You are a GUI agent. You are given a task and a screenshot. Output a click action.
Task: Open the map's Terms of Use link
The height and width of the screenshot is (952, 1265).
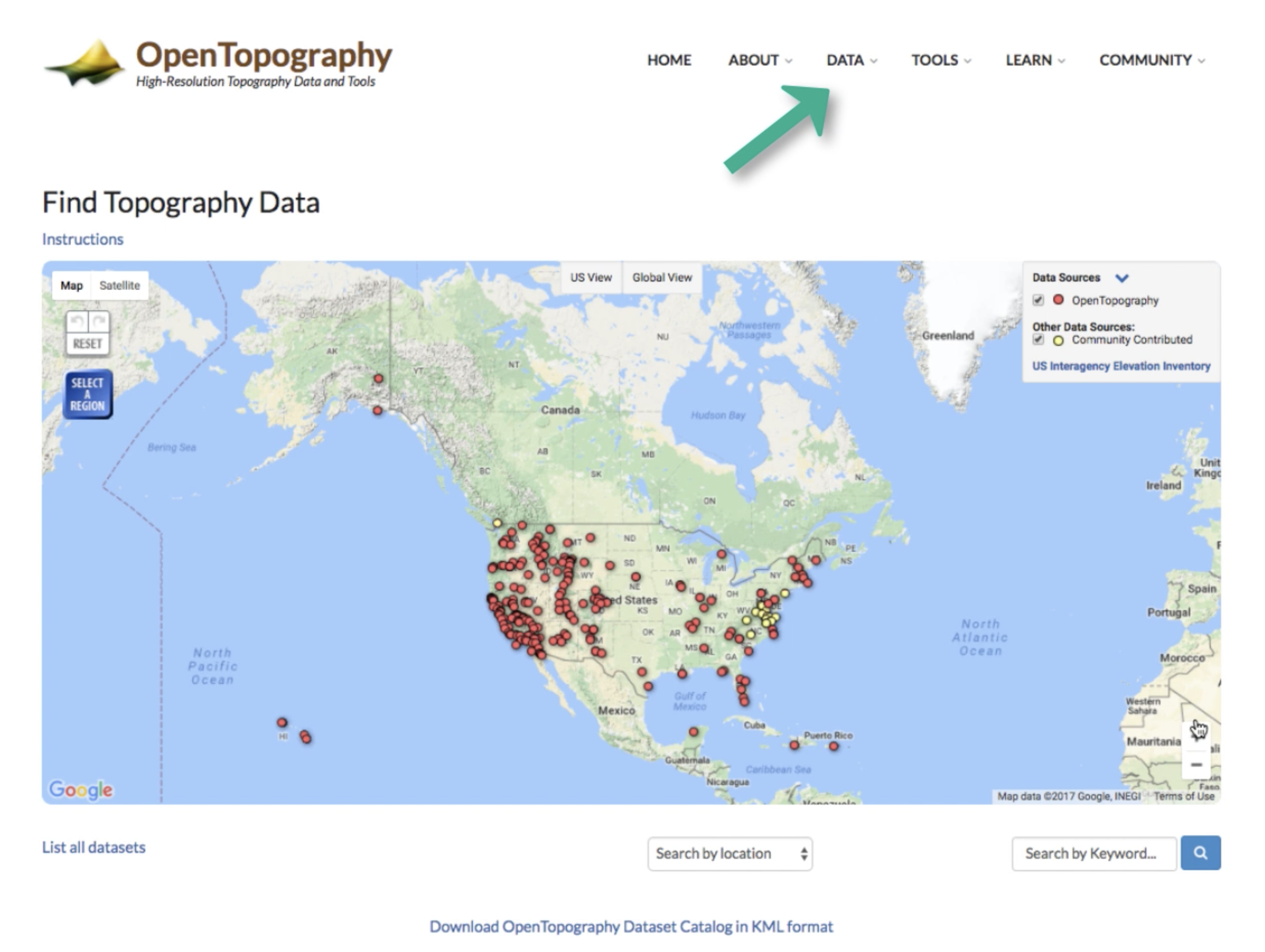(1184, 796)
